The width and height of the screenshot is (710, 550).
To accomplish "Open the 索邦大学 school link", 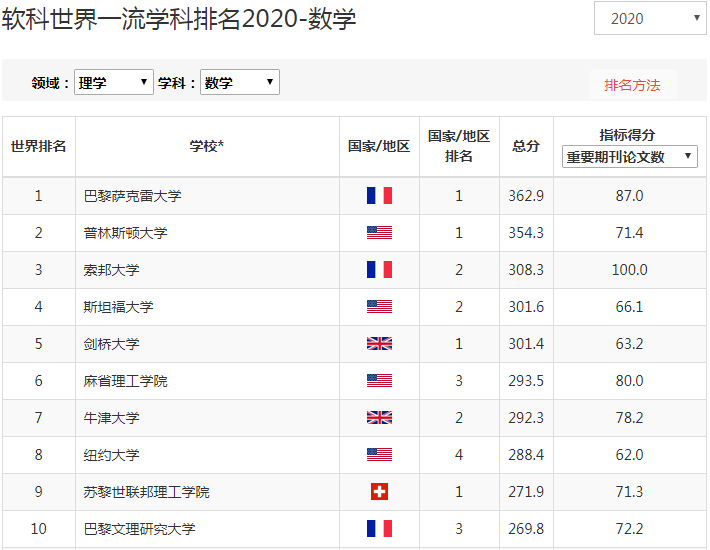I will coord(111,270).
